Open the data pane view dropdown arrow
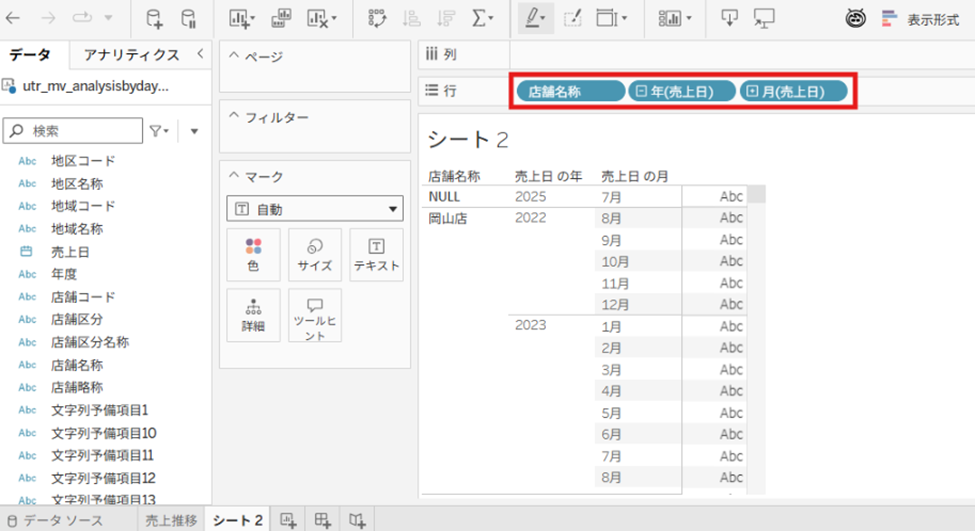The image size is (975, 531). tap(194, 131)
